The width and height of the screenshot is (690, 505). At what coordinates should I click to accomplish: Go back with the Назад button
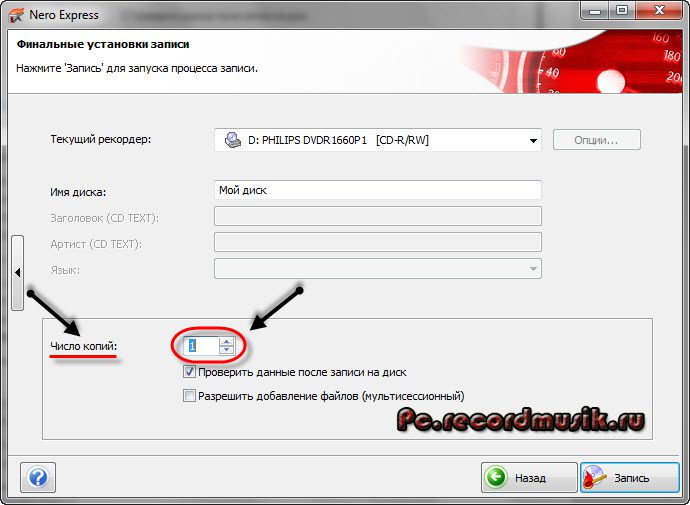point(529,477)
